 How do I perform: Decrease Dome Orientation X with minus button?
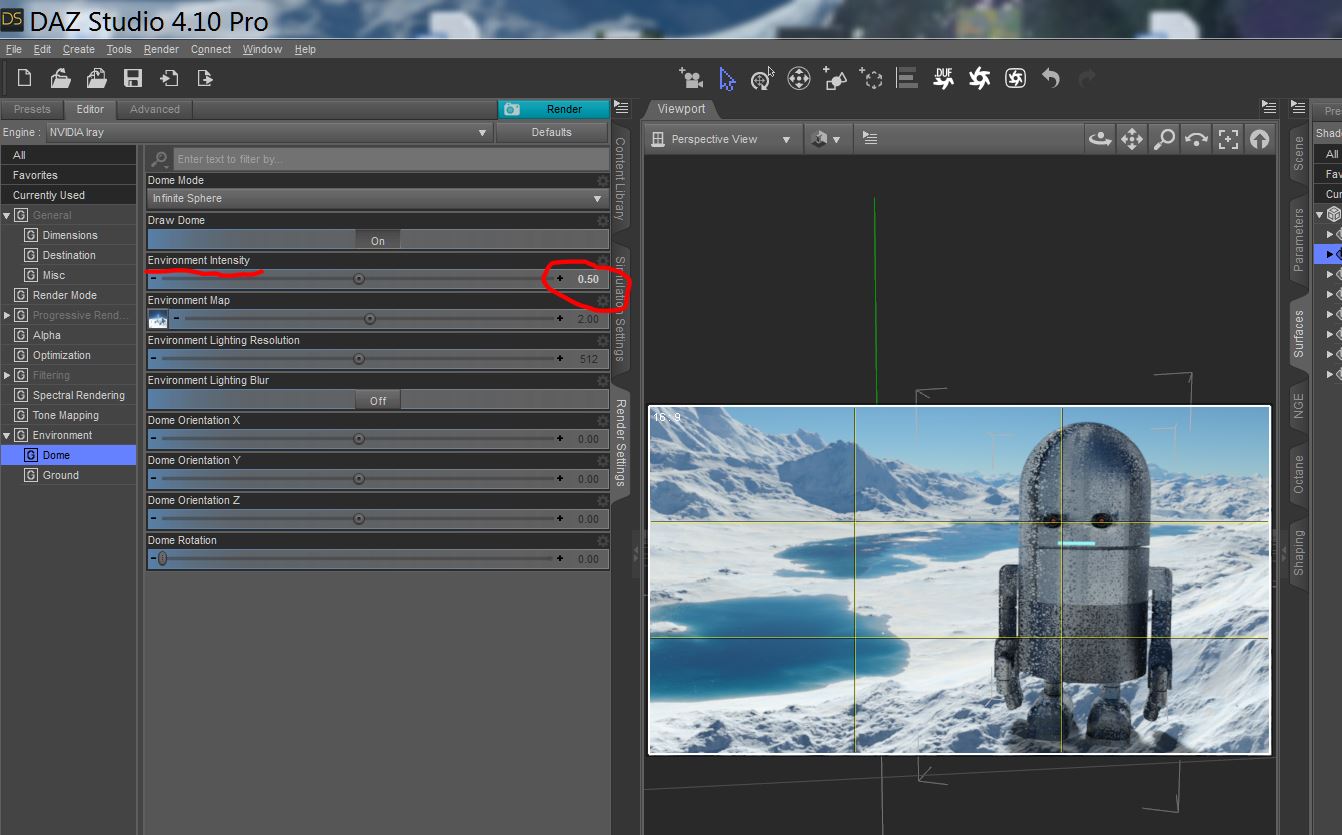153,439
